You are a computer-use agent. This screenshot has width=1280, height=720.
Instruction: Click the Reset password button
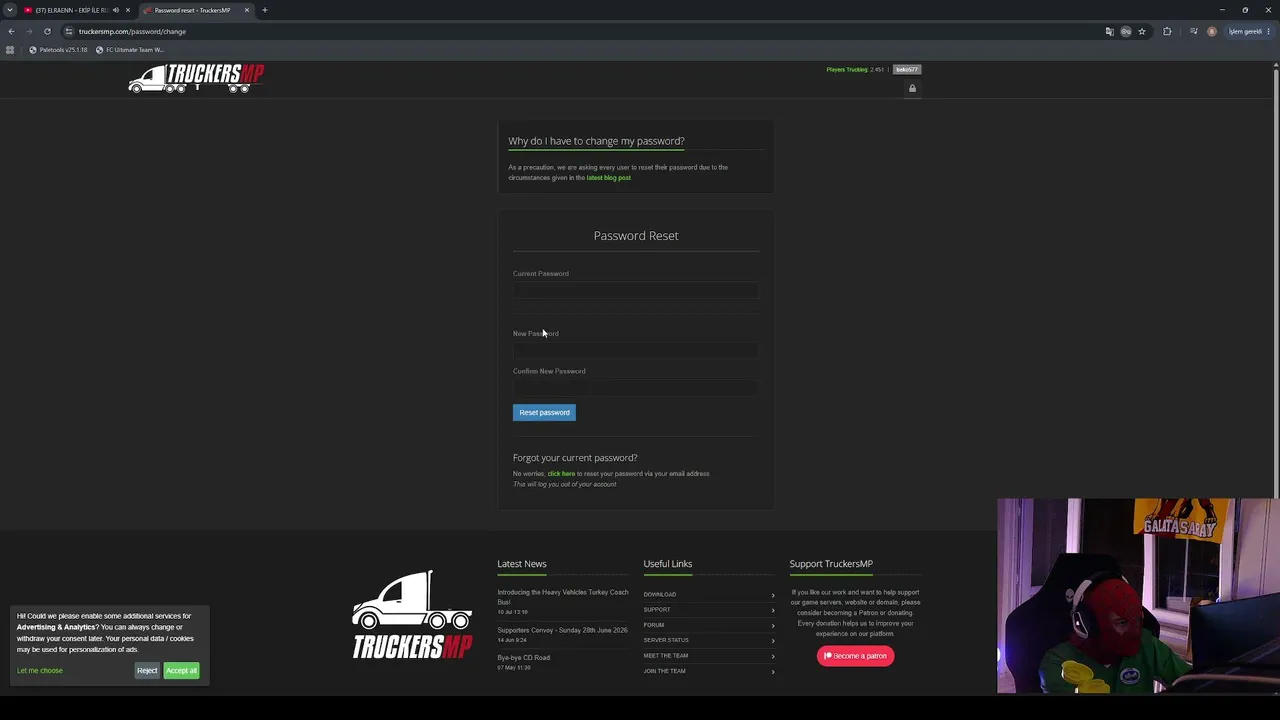[x=544, y=412]
